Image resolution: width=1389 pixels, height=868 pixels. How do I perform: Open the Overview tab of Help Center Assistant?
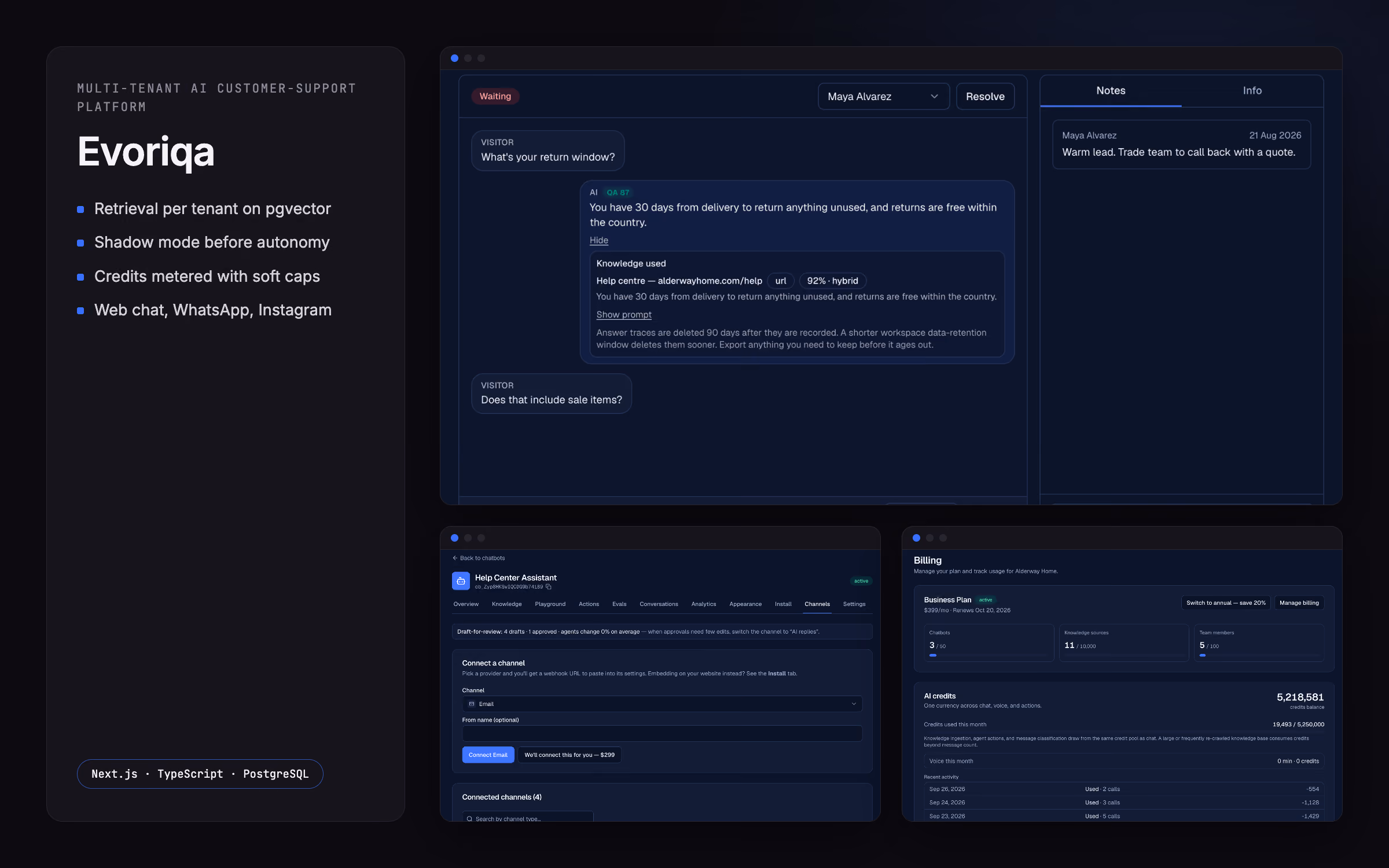[x=466, y=604]
